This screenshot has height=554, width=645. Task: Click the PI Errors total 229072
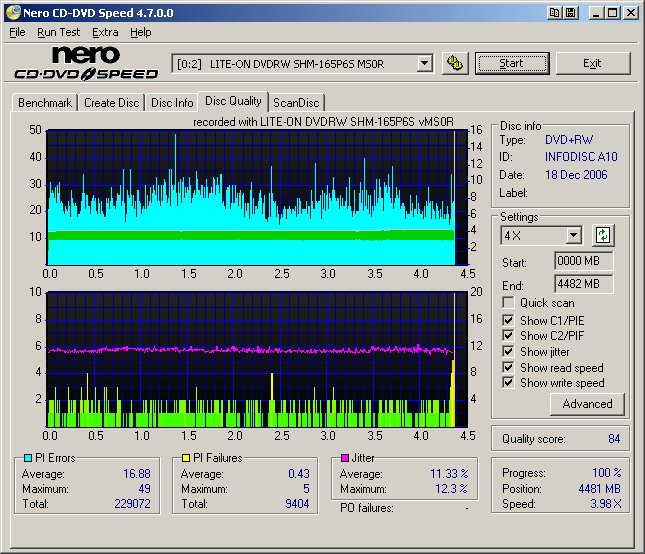click(132, 504)
